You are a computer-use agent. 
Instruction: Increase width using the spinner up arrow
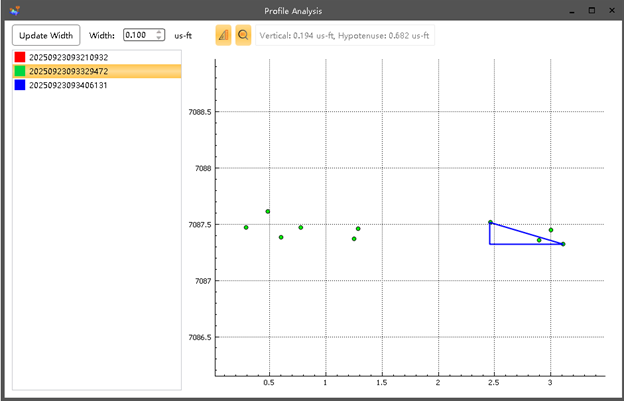159,31
